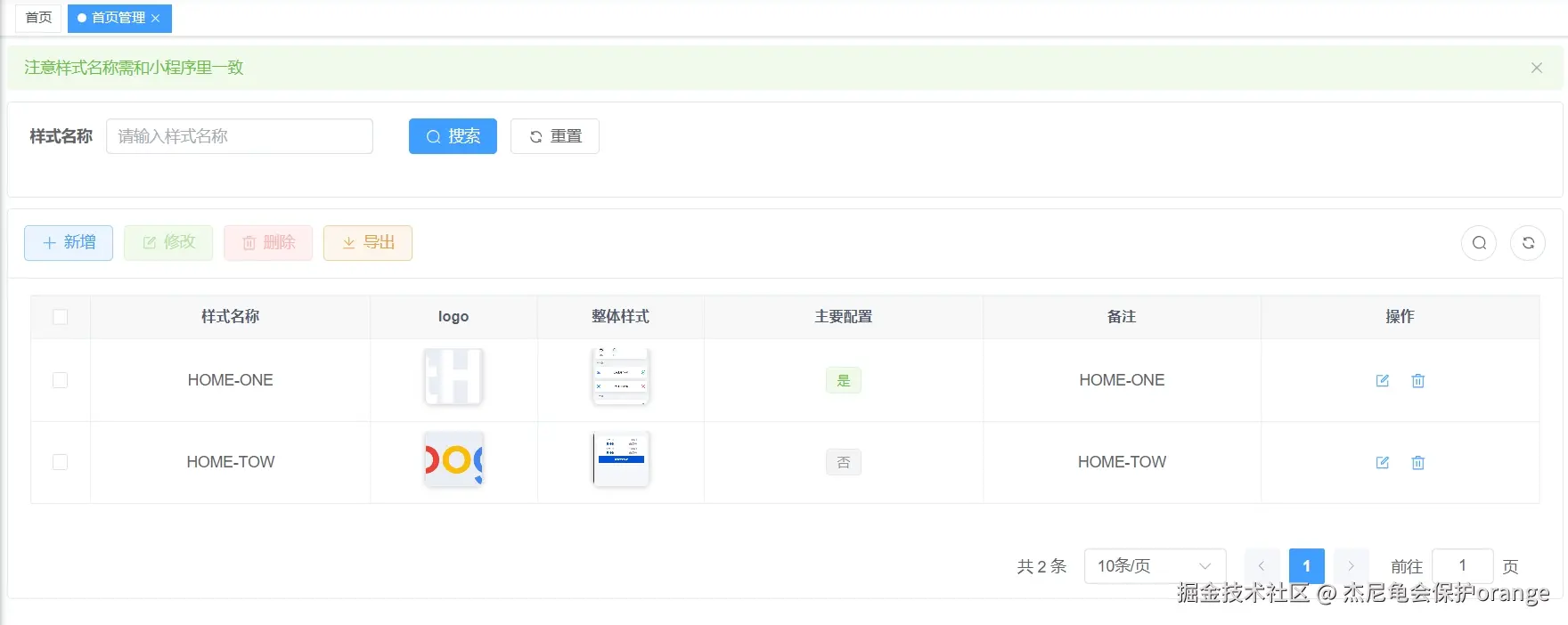Open the HOME-TOW logo thumbnail
1568x625 pixels.
(453, 459)
